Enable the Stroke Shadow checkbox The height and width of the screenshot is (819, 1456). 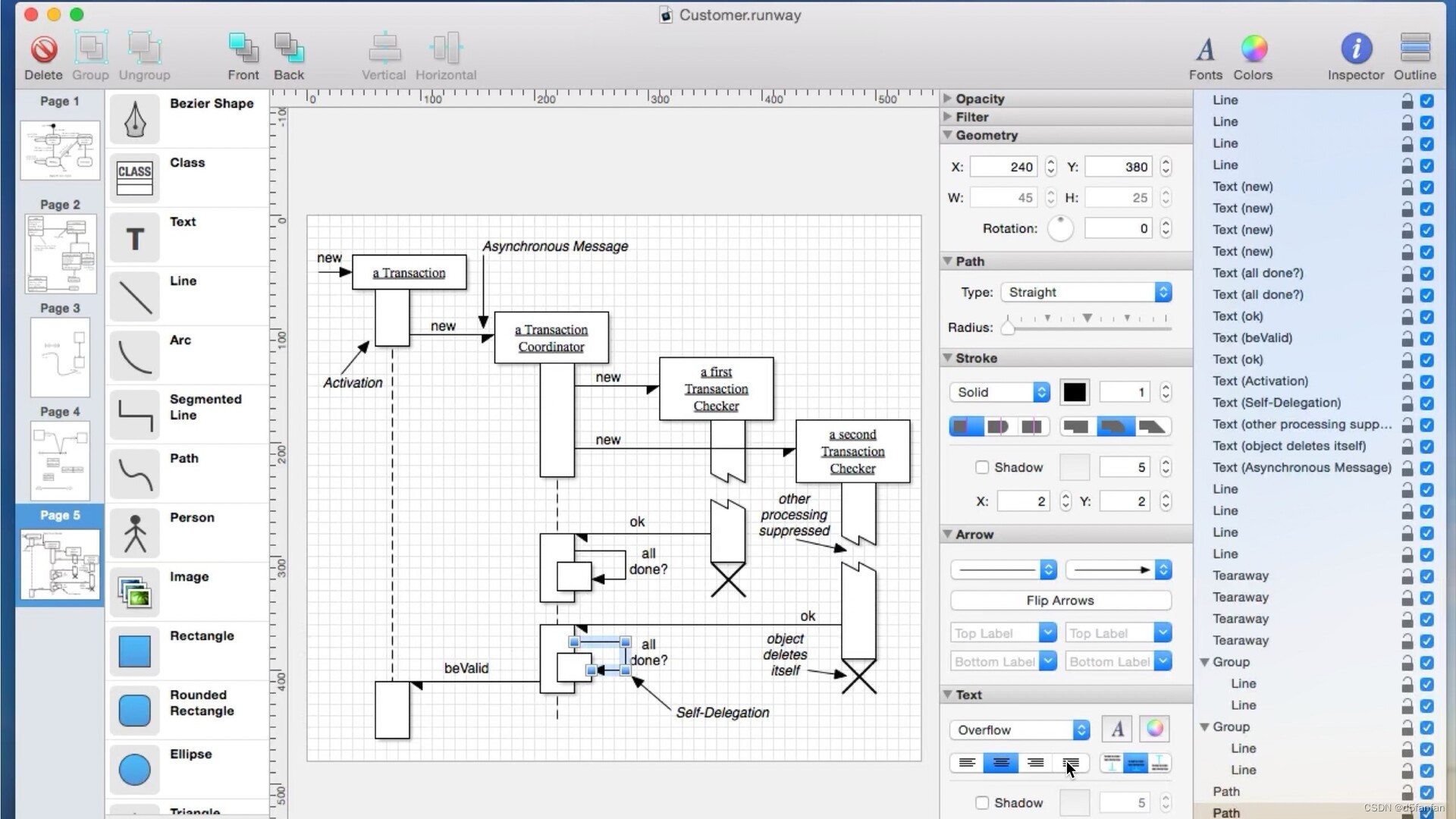pos(982,467)
